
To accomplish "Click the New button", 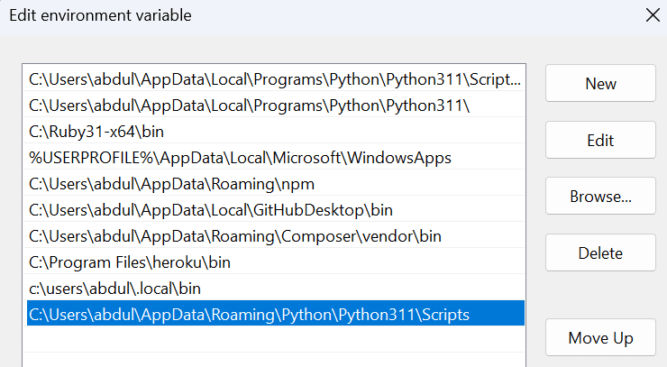I will pos(600,83).
